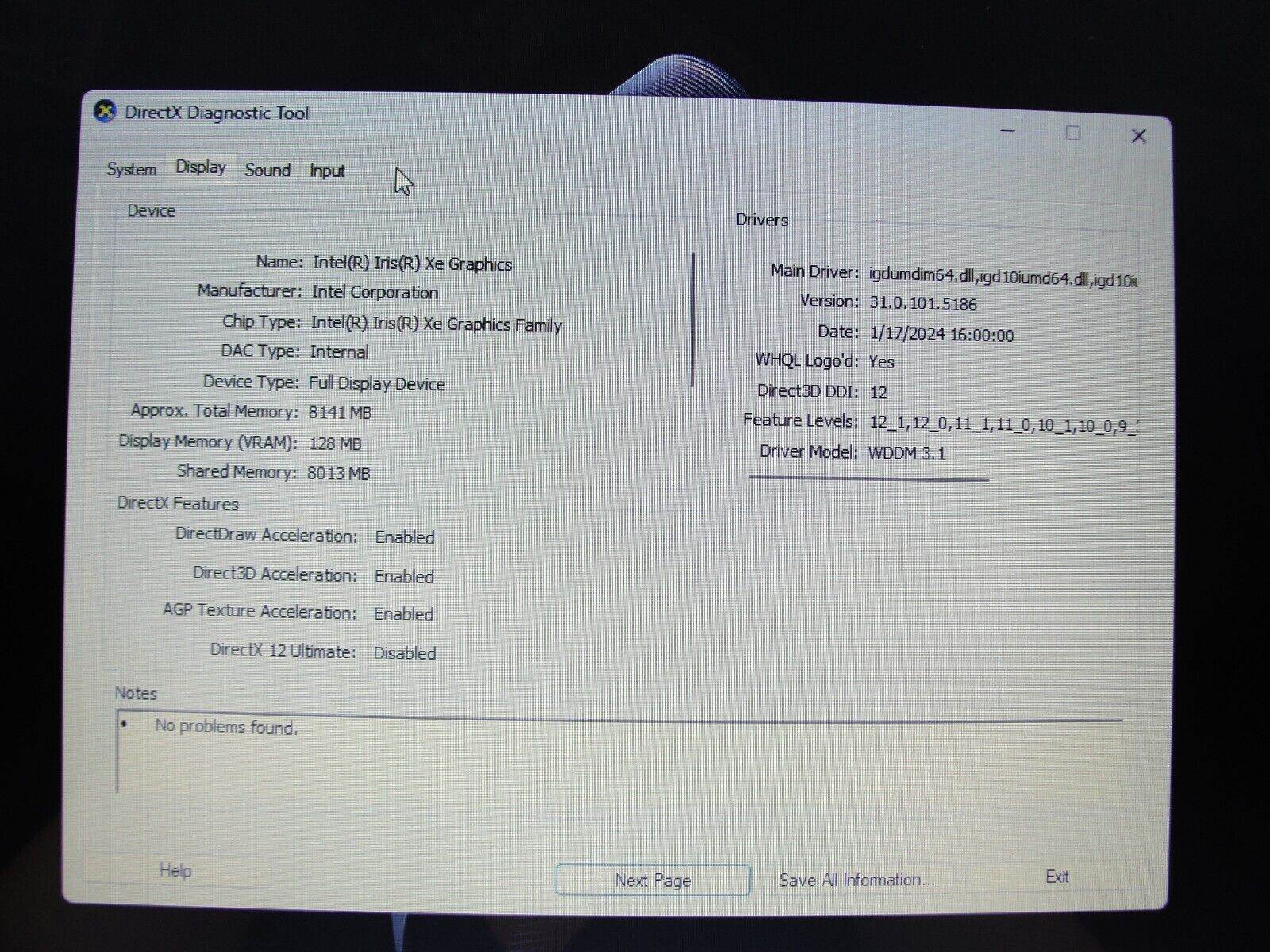The height and width of the screenshot is (952, 1270).
Task: Maximize the DirectX Diagnostic Tool window
Action: (x=1072, y=133)
